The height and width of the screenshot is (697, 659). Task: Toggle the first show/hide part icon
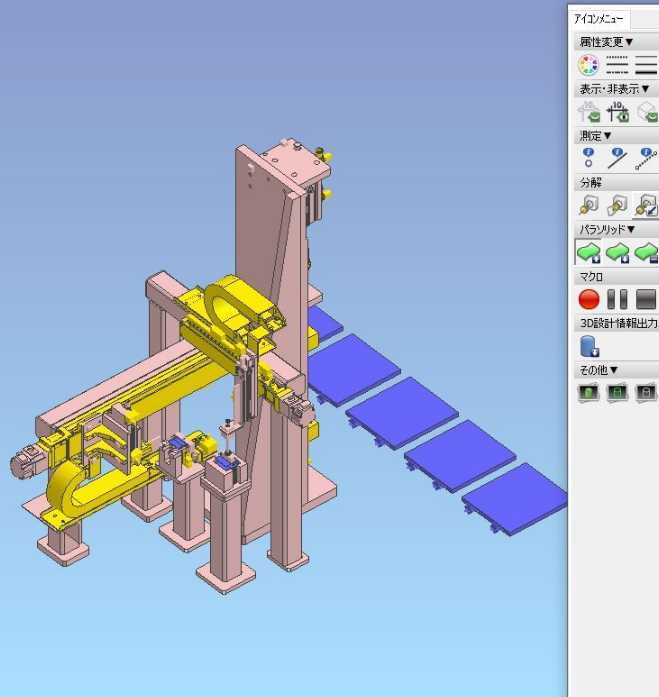(588, 112)
